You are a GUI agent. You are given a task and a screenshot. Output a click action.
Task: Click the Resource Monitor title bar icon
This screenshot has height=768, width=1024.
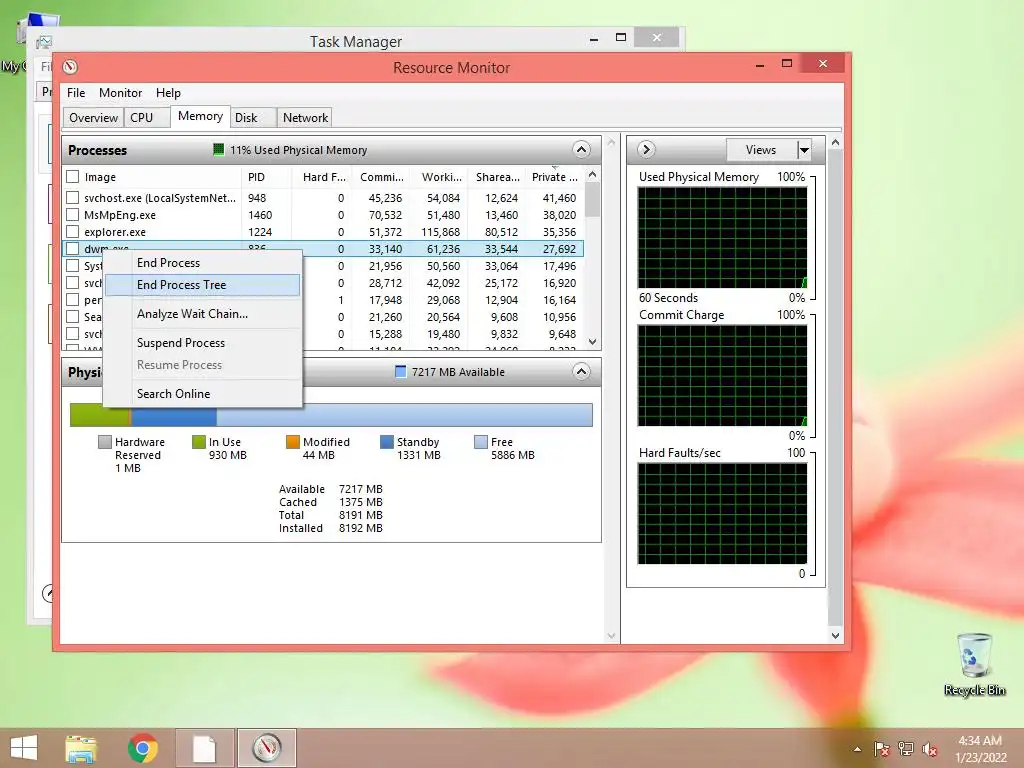coord(70,67)
